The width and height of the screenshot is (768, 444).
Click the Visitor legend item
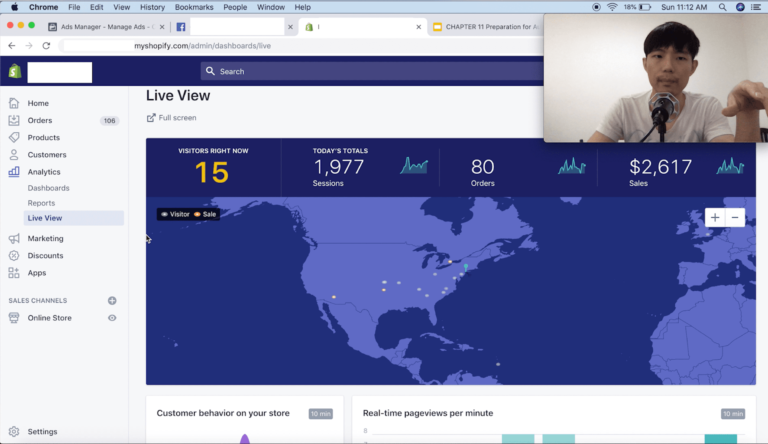click(x=175, y=214)
